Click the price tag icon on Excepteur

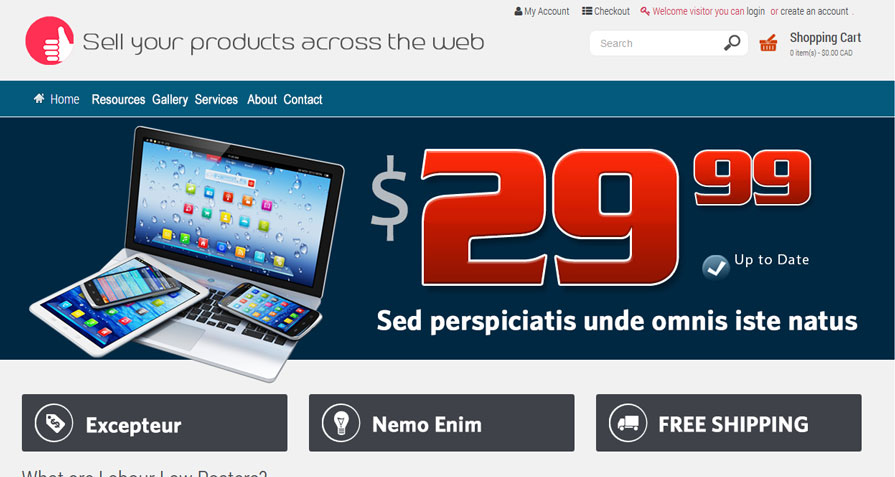click(x=54, y=423)
